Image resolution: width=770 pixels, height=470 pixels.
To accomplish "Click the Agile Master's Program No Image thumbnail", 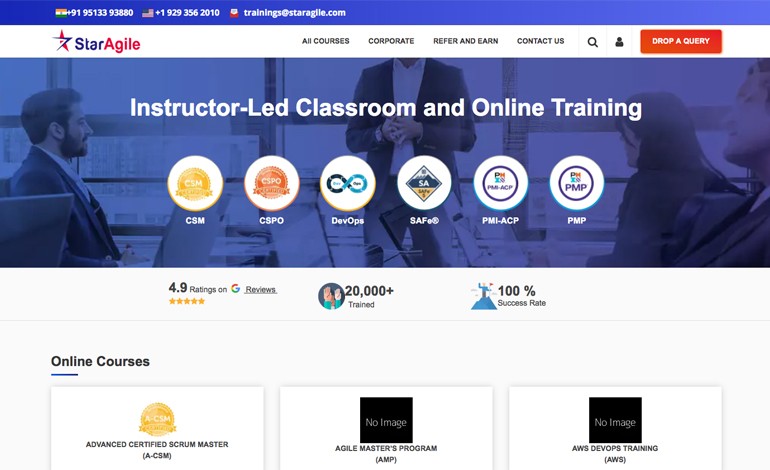I will click(386, 420).
